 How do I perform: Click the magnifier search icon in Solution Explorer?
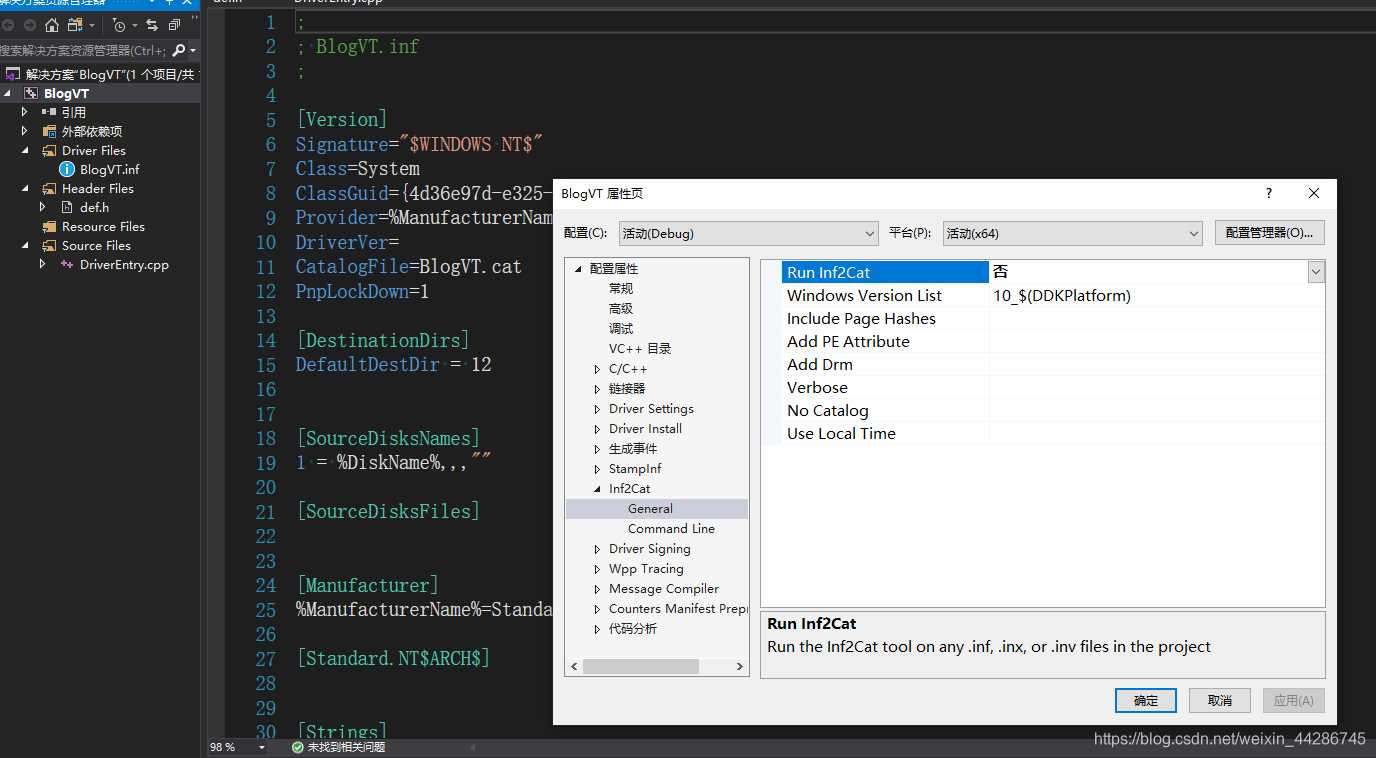click(x=178, y=50)
